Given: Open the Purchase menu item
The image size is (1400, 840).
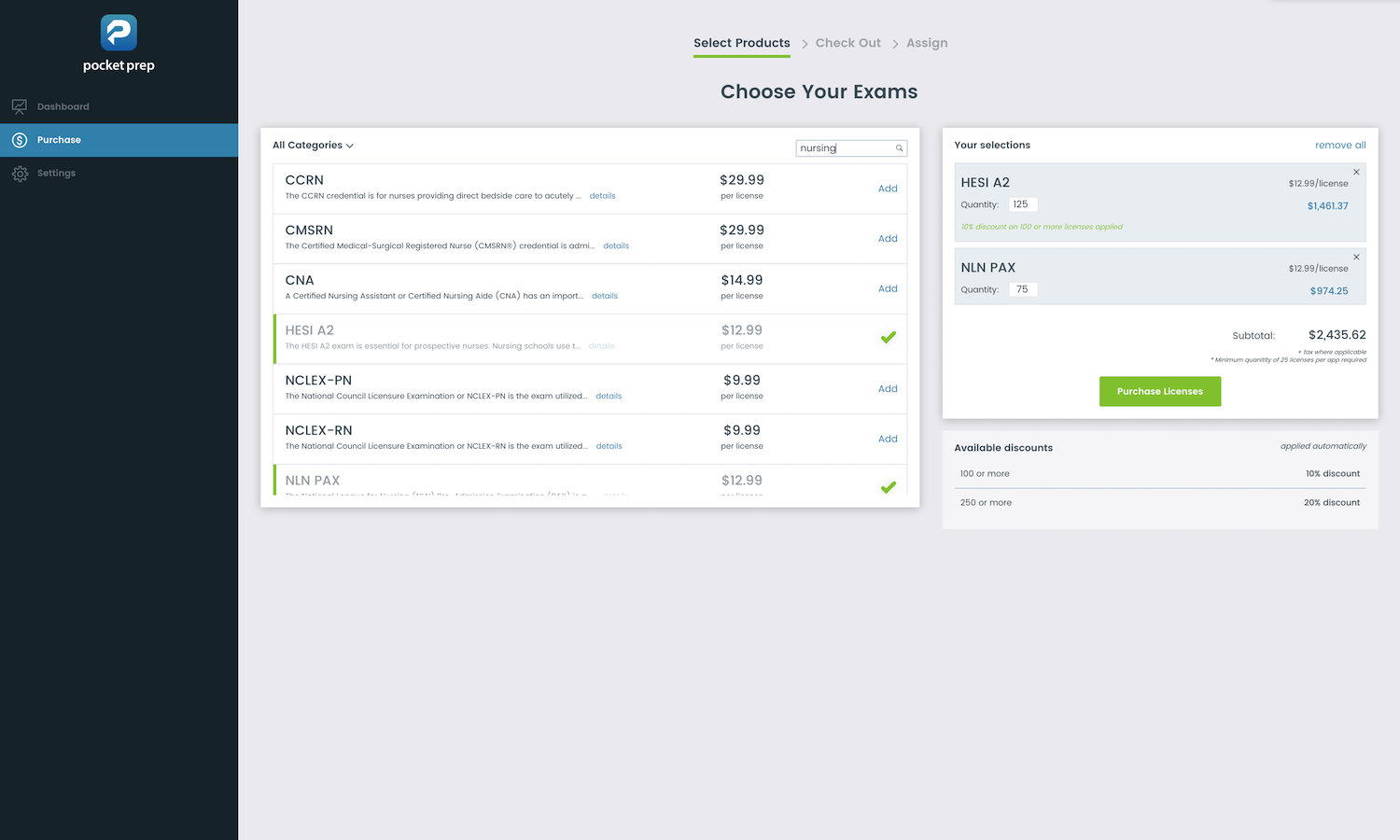Looking at the screenshot, I should [119, 140].
